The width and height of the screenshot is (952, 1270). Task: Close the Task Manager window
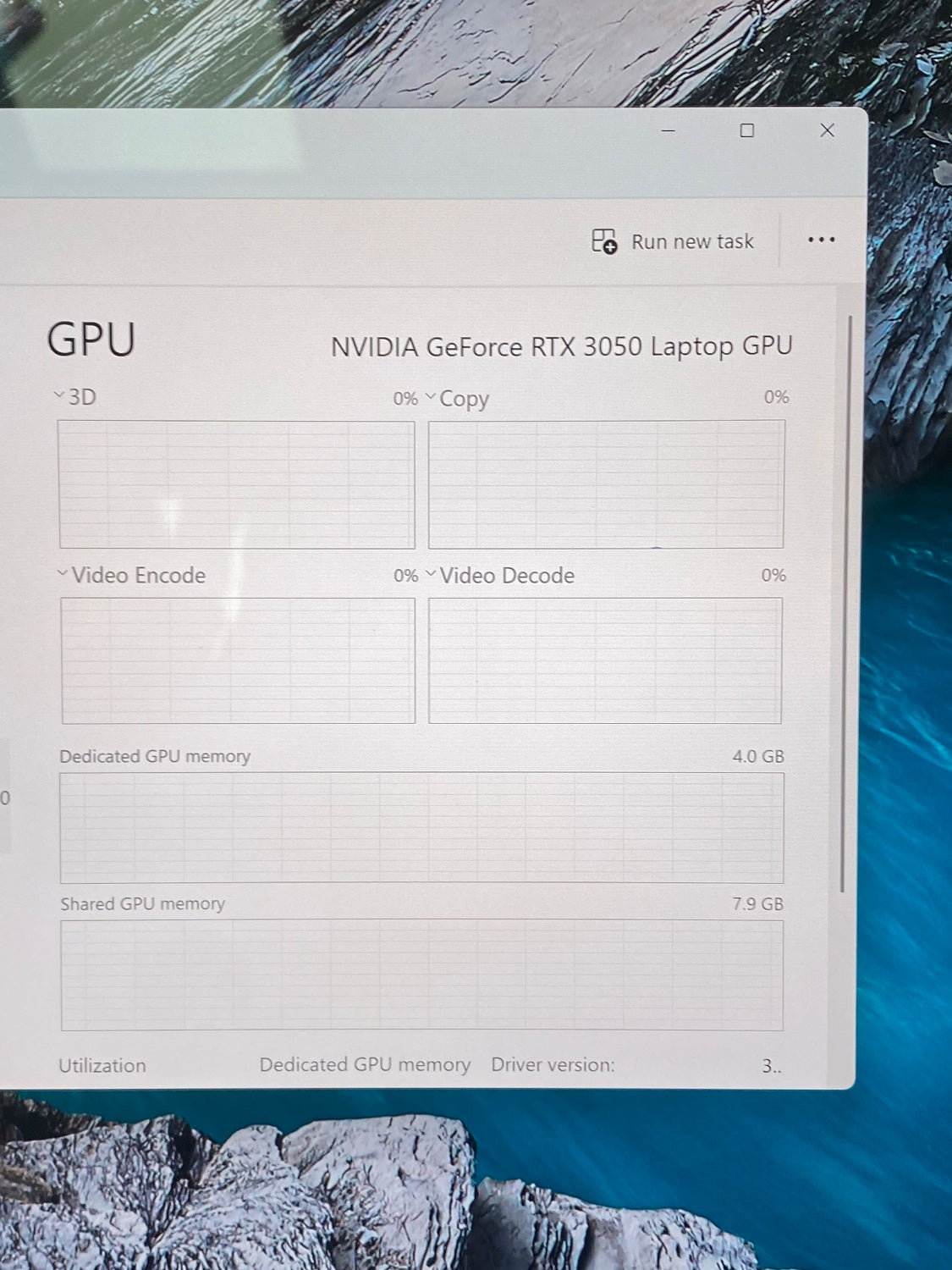click(827, 130)
